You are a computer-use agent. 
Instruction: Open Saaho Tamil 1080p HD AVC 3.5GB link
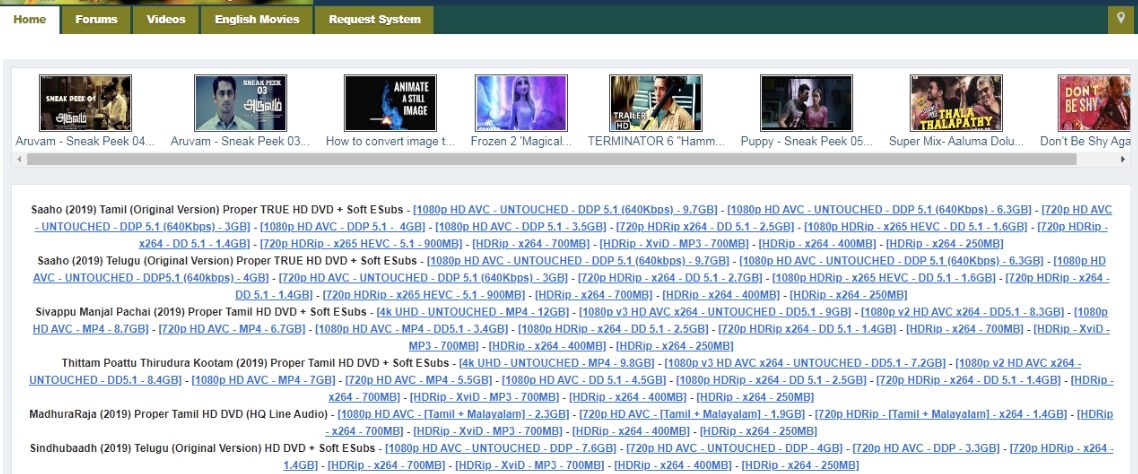(x=521, y=226)
